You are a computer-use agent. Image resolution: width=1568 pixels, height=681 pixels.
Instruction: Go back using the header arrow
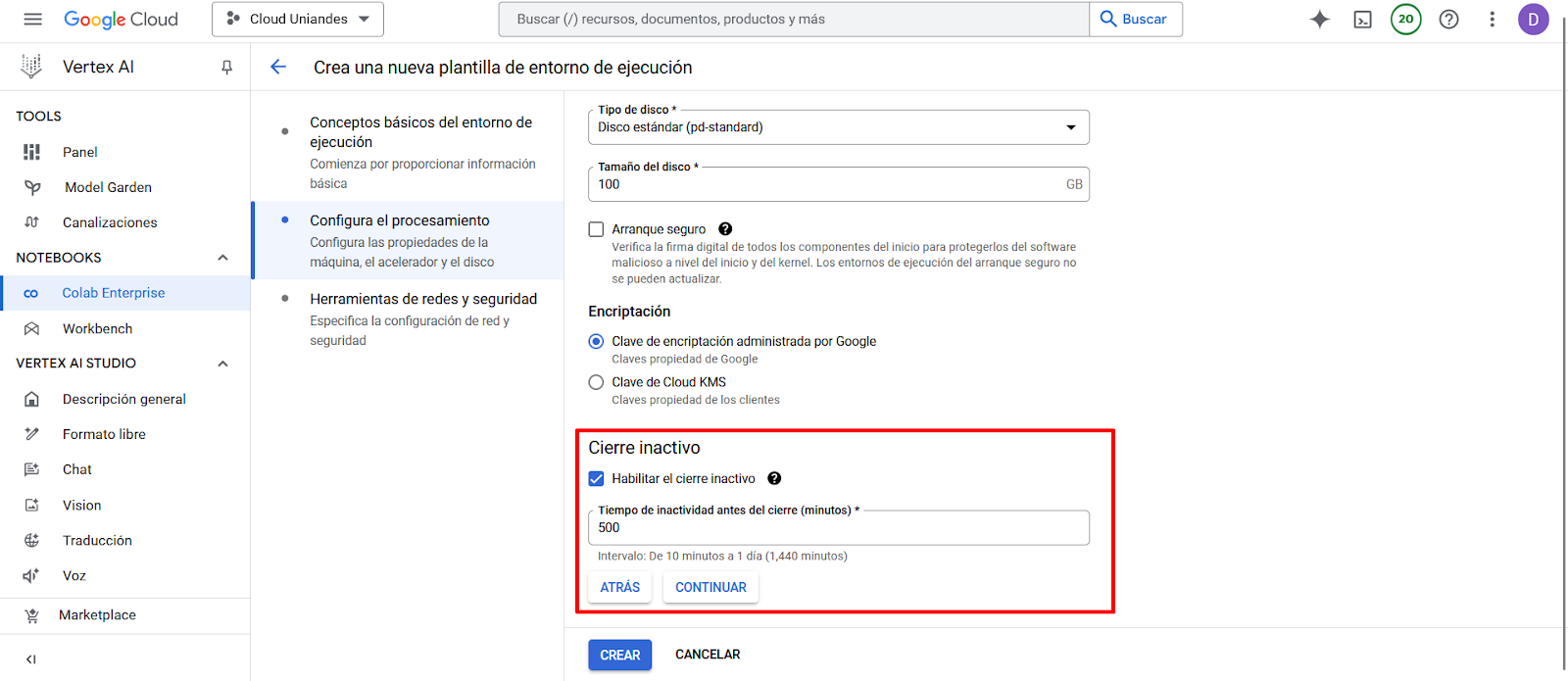[278, 67]
